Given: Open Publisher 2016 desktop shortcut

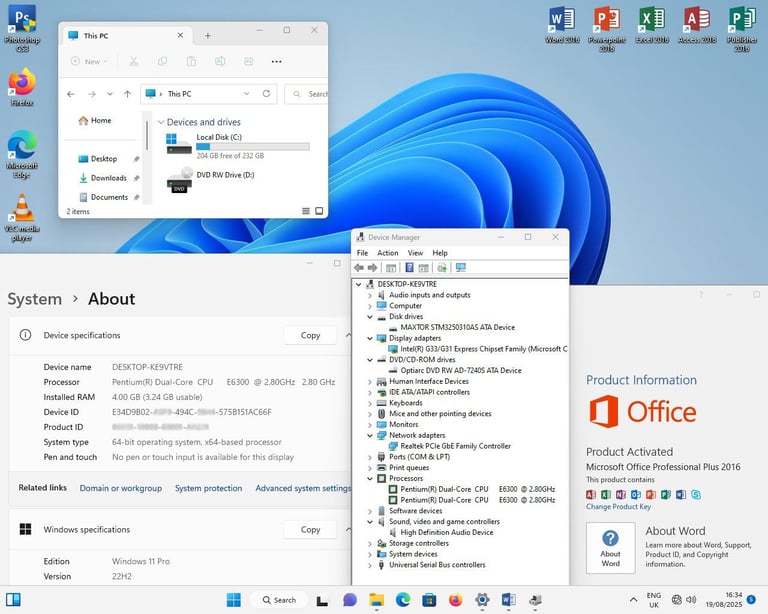Looking at the screenshot, I should point(742,29).
